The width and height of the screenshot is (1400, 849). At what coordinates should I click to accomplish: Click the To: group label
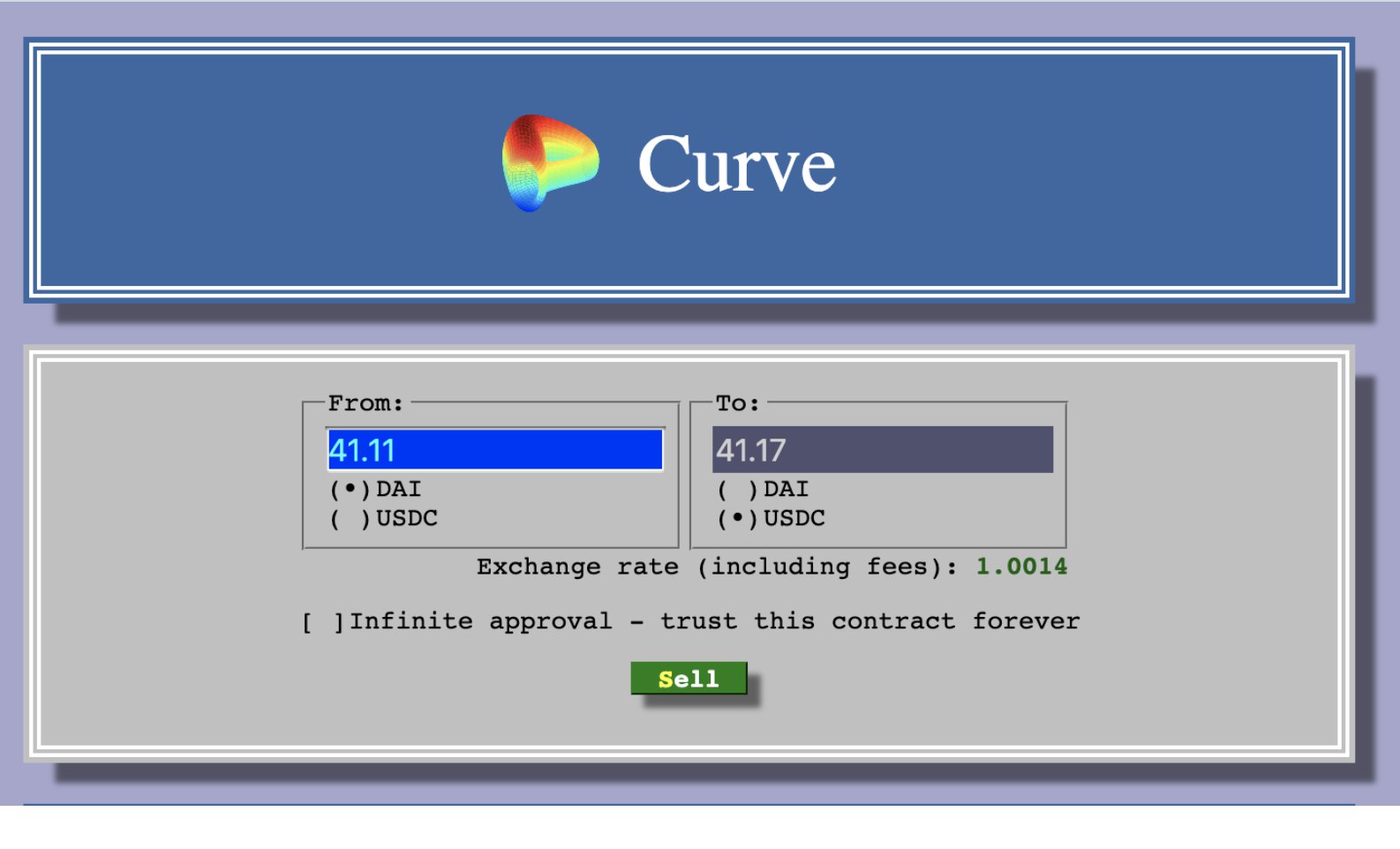coord(737,403)
